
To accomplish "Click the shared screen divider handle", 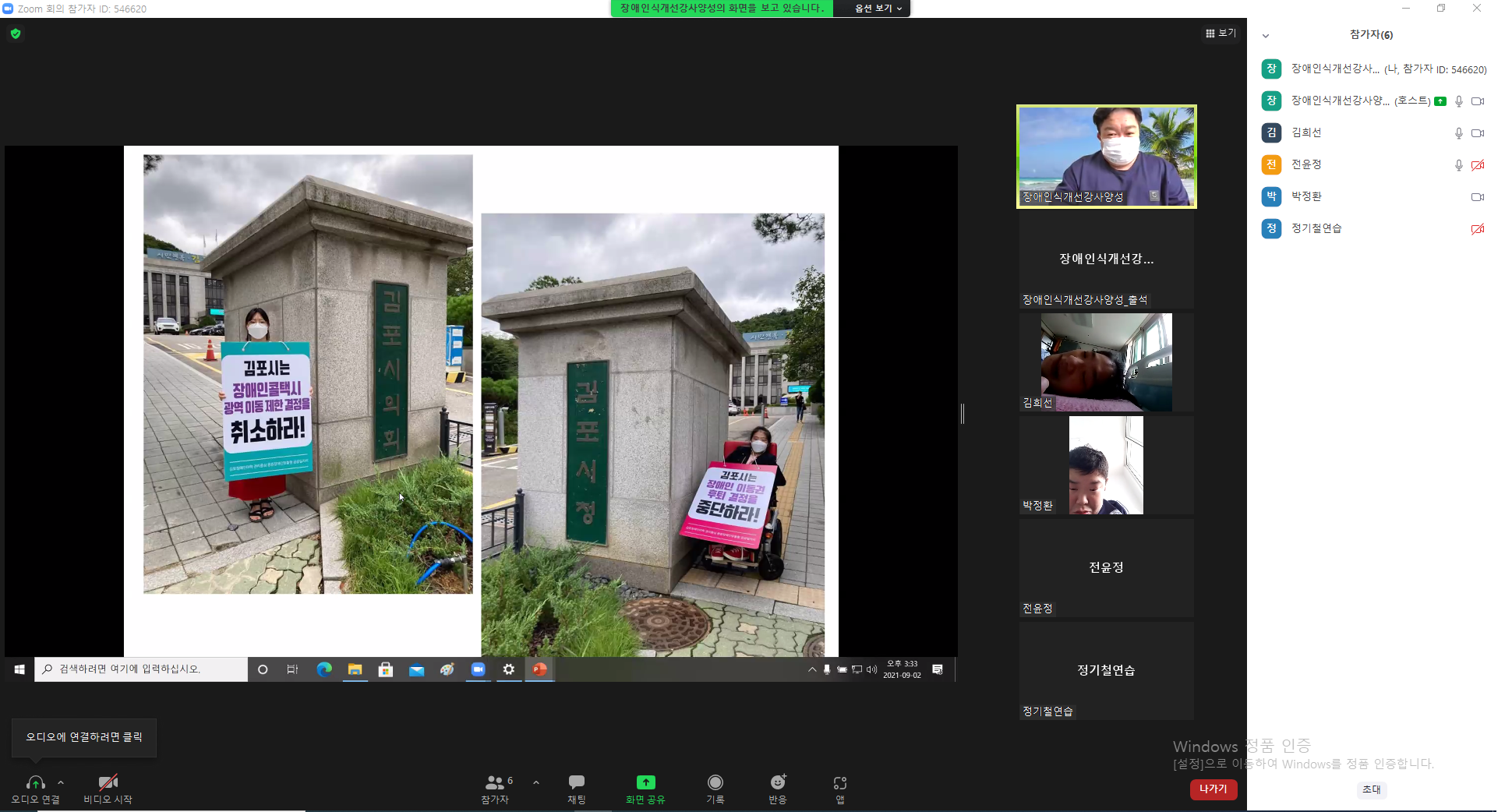I will [963, 414].
